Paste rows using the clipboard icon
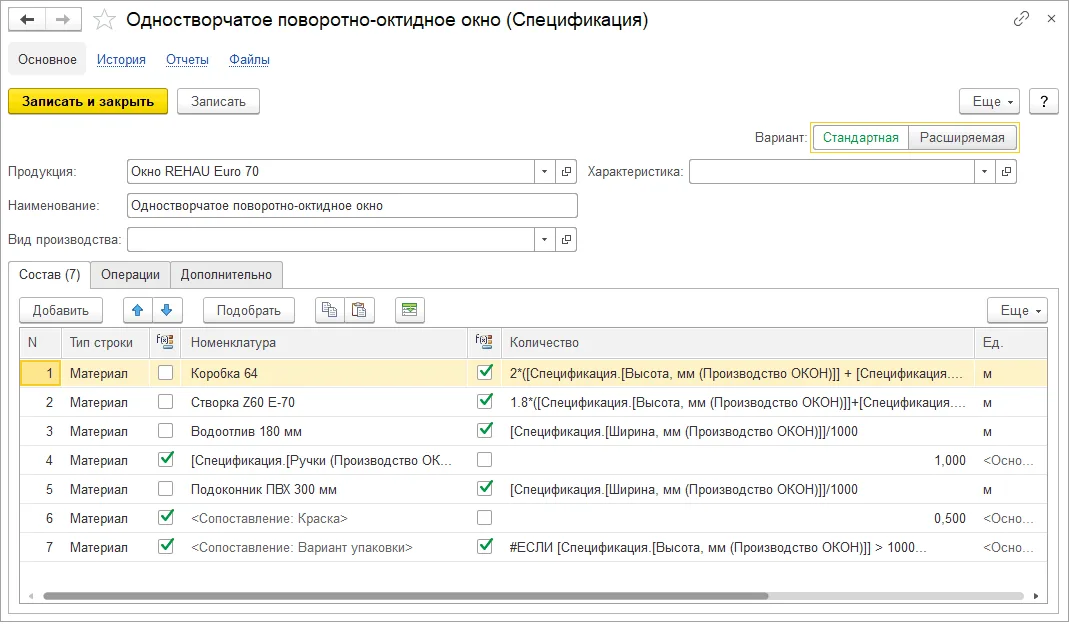The width and height of the screenshot is (1069, 642). pyautogui.click(x=359, y=310)
